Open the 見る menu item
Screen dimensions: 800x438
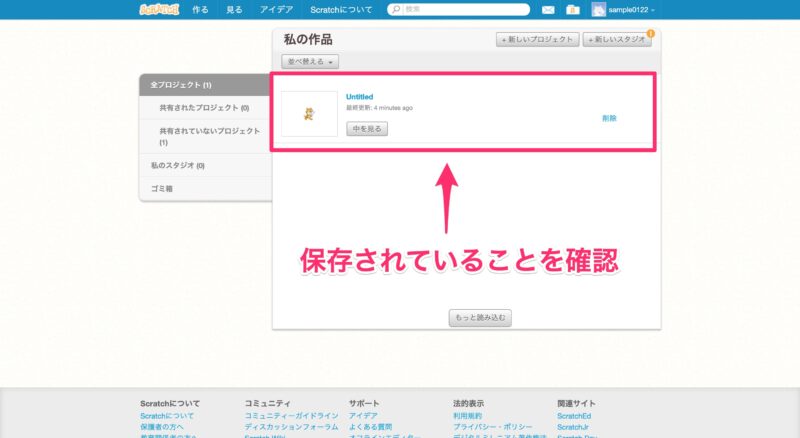point(234,10)
